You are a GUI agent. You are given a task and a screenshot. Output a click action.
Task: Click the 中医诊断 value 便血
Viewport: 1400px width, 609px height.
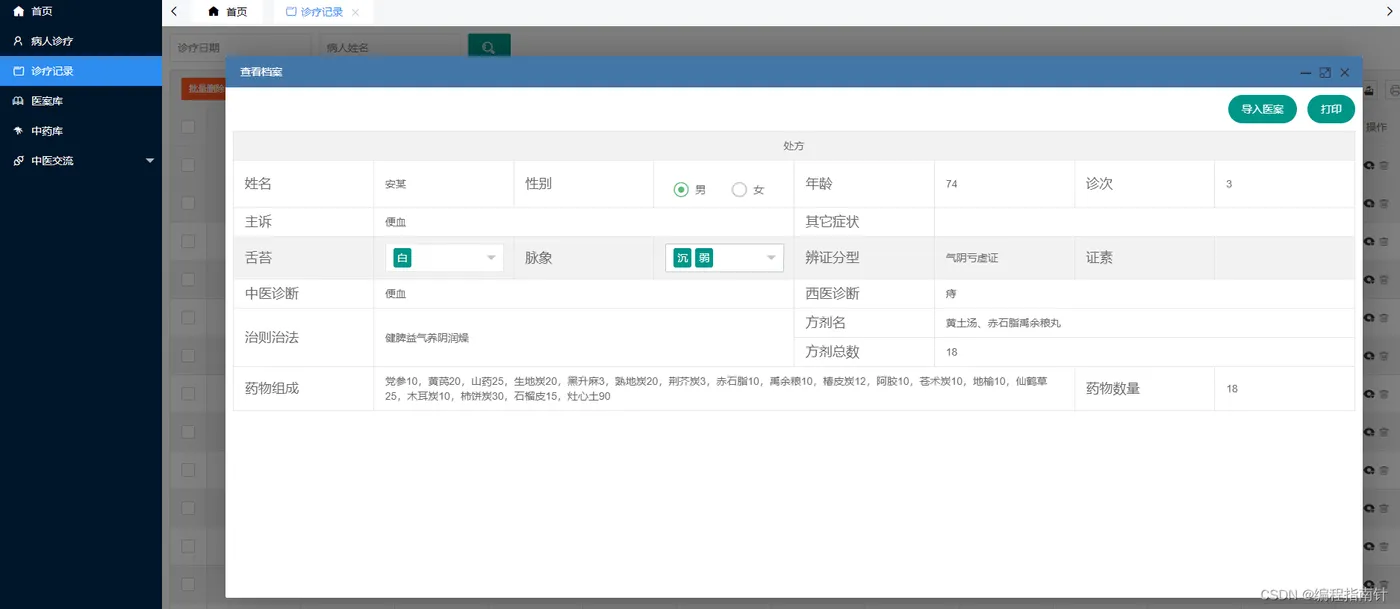(x=396, y=294)
